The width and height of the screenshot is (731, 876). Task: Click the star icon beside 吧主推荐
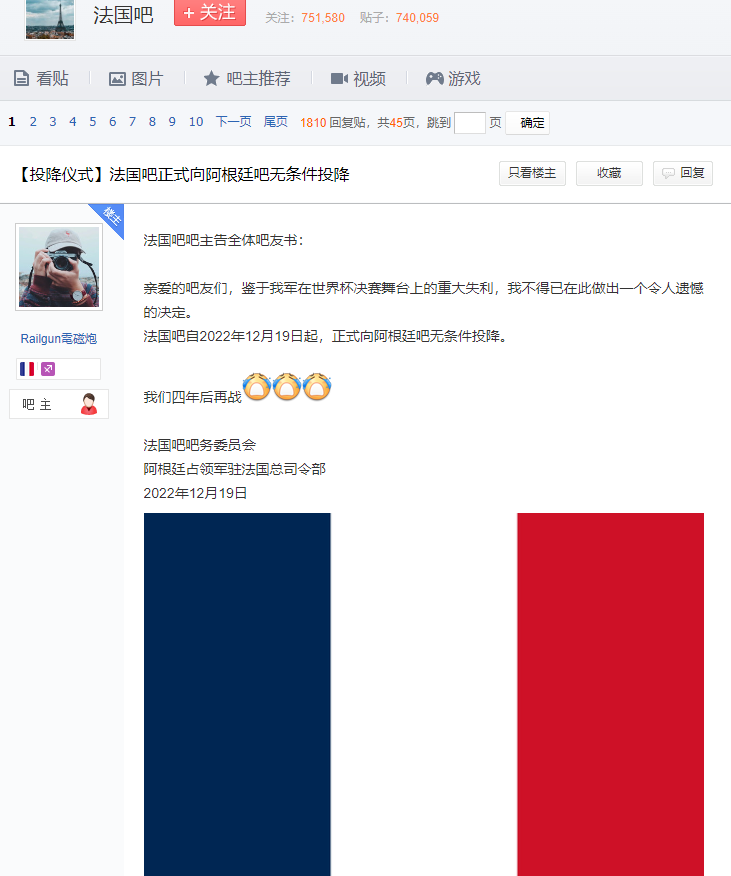211,78
